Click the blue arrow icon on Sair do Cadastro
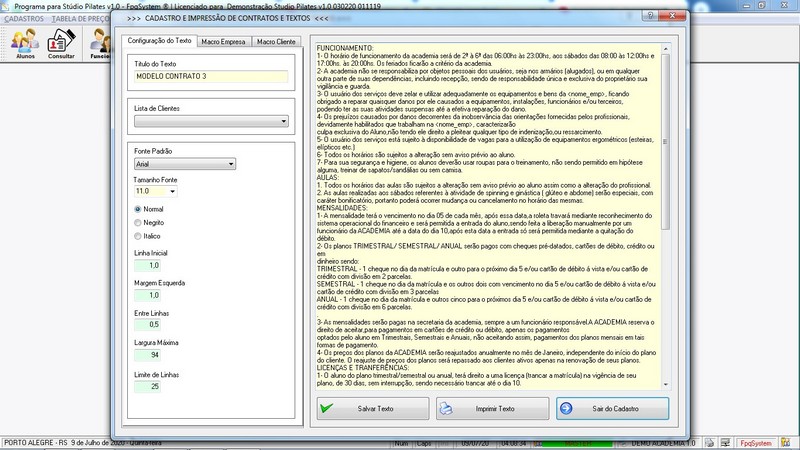 point(566,408)
